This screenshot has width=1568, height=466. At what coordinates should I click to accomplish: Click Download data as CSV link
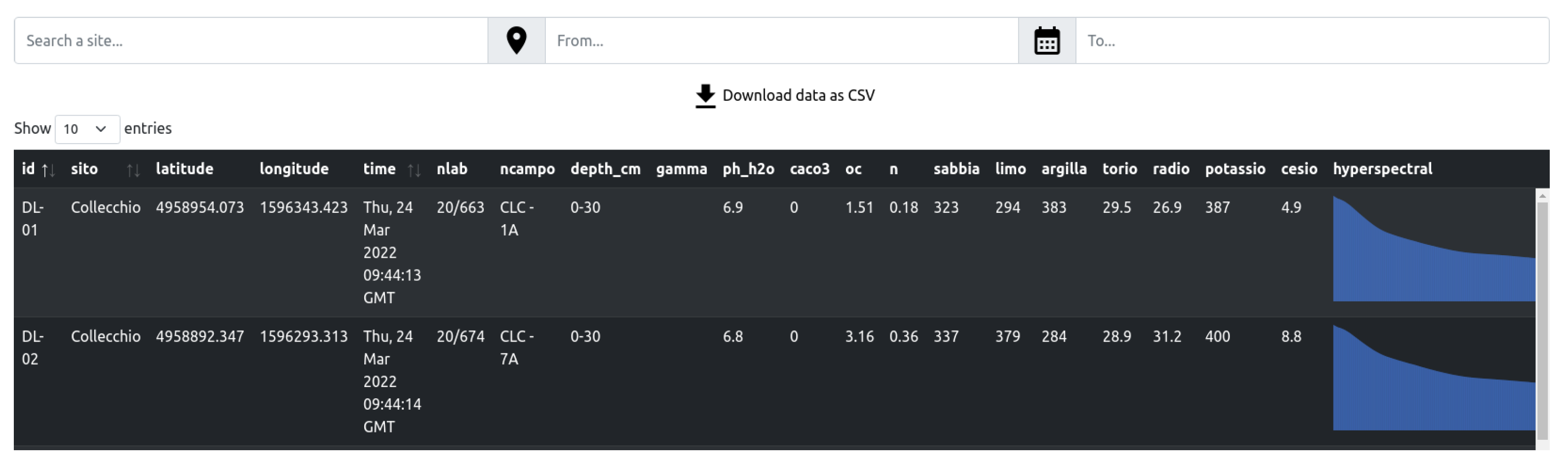pyautogui.click(x=798, y=96)
